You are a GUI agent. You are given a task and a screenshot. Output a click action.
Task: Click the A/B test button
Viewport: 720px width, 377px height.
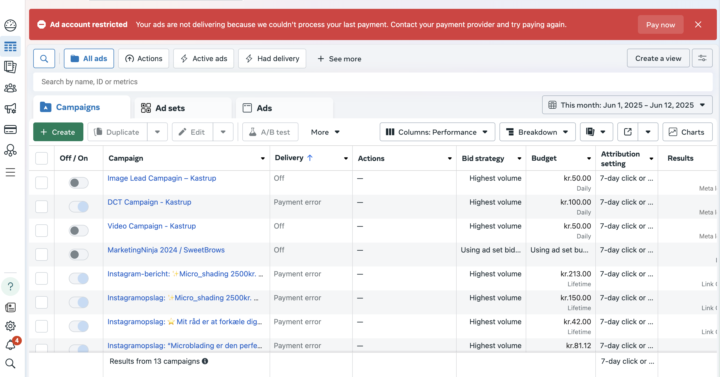270,132
